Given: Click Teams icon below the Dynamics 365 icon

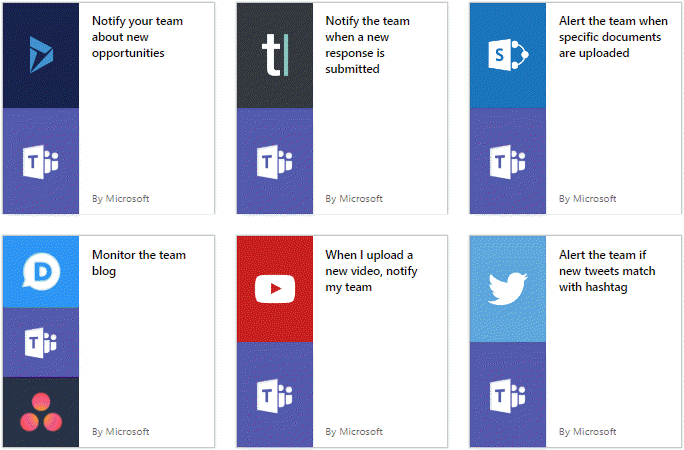Looking at the screenshot, I should 41,161.
